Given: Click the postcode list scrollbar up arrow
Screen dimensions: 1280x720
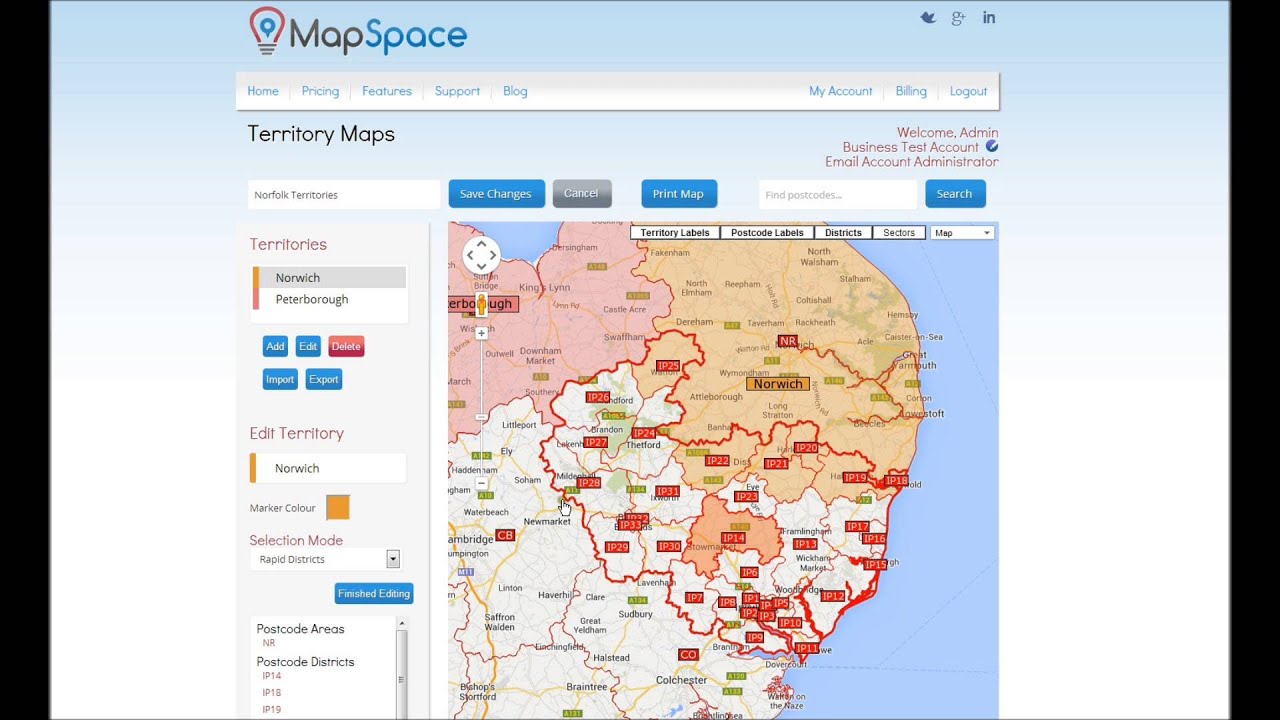Looking at the screenshot, I should pyautogui.click(x=402, y=623).
